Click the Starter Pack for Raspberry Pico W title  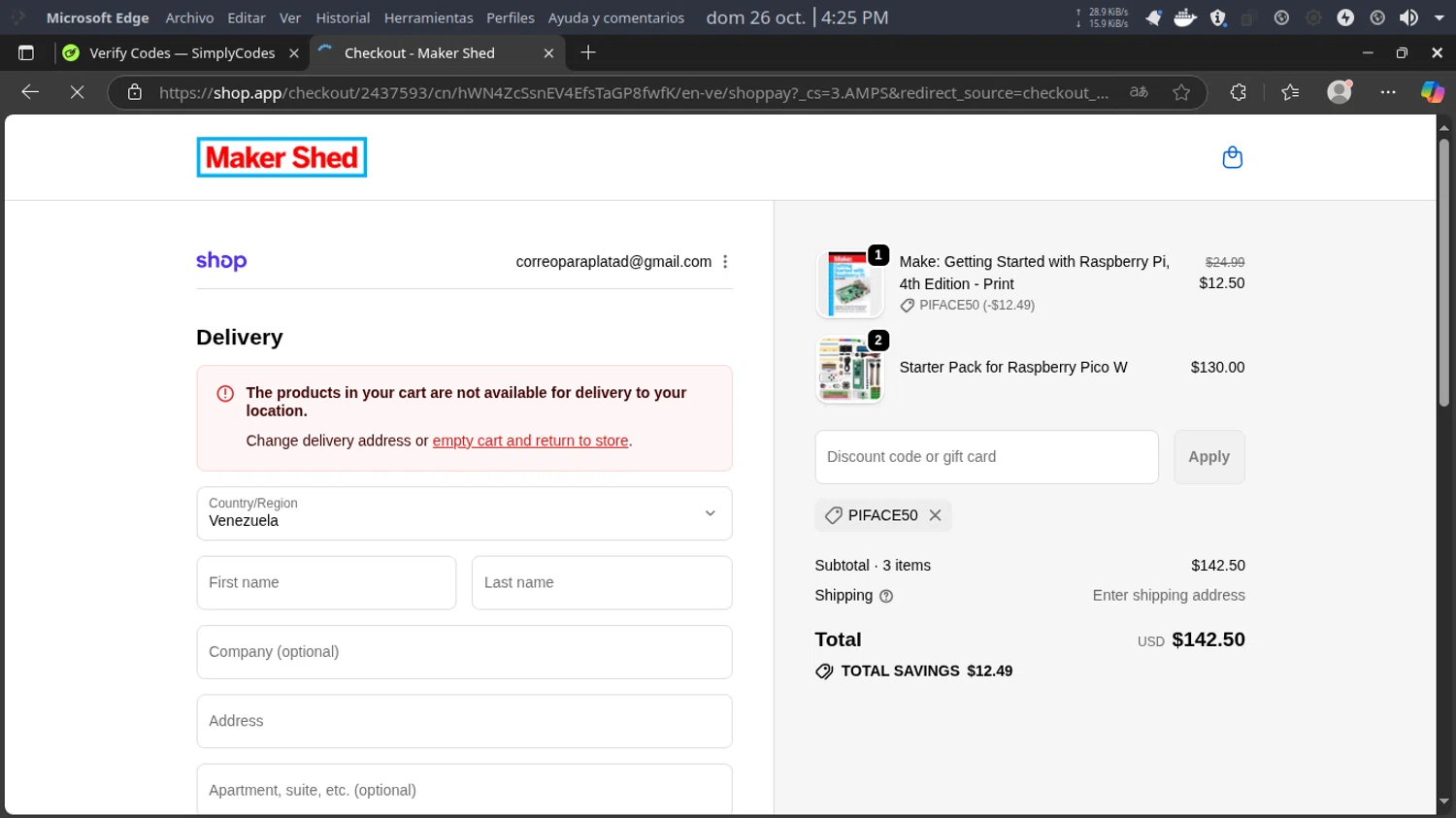(x=1013, y=368)
